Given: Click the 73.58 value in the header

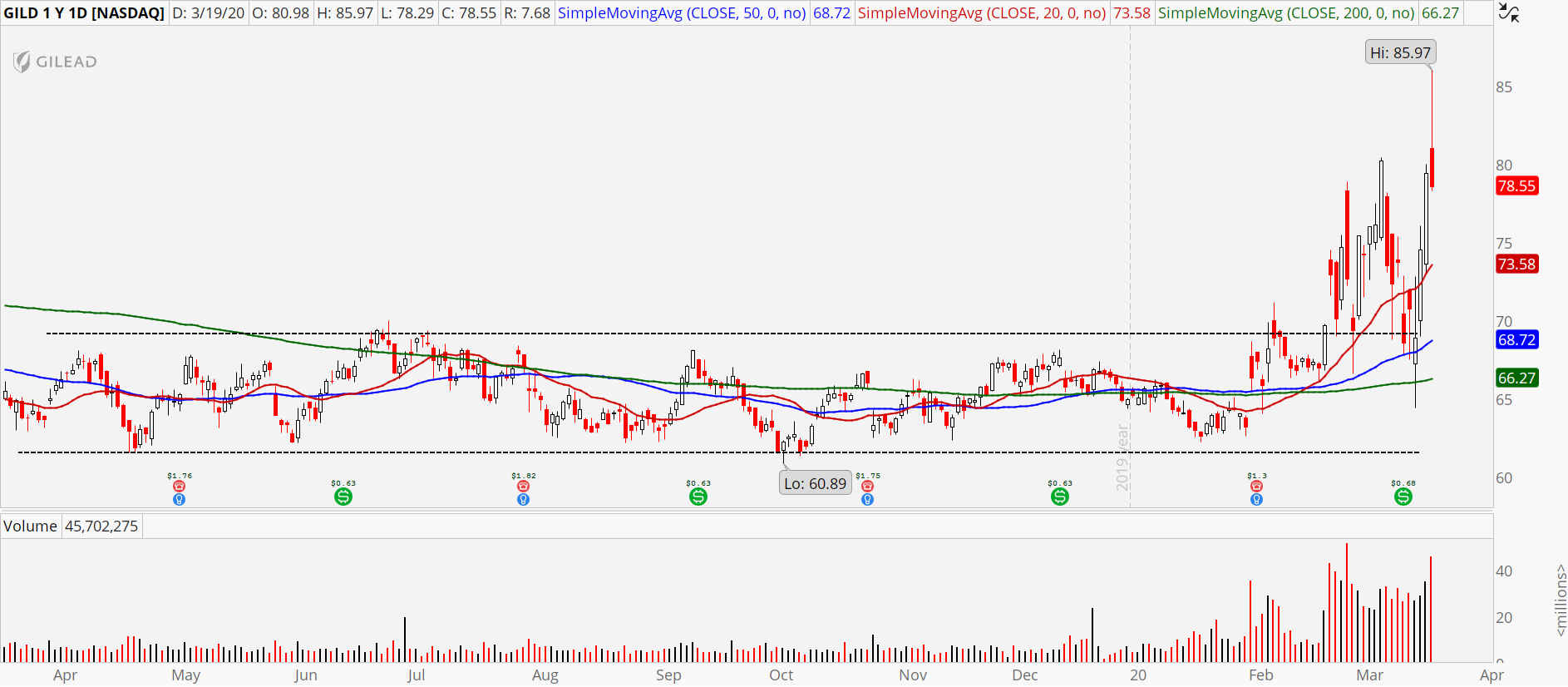Looking at the screenshot, I should click(1132, 13).
